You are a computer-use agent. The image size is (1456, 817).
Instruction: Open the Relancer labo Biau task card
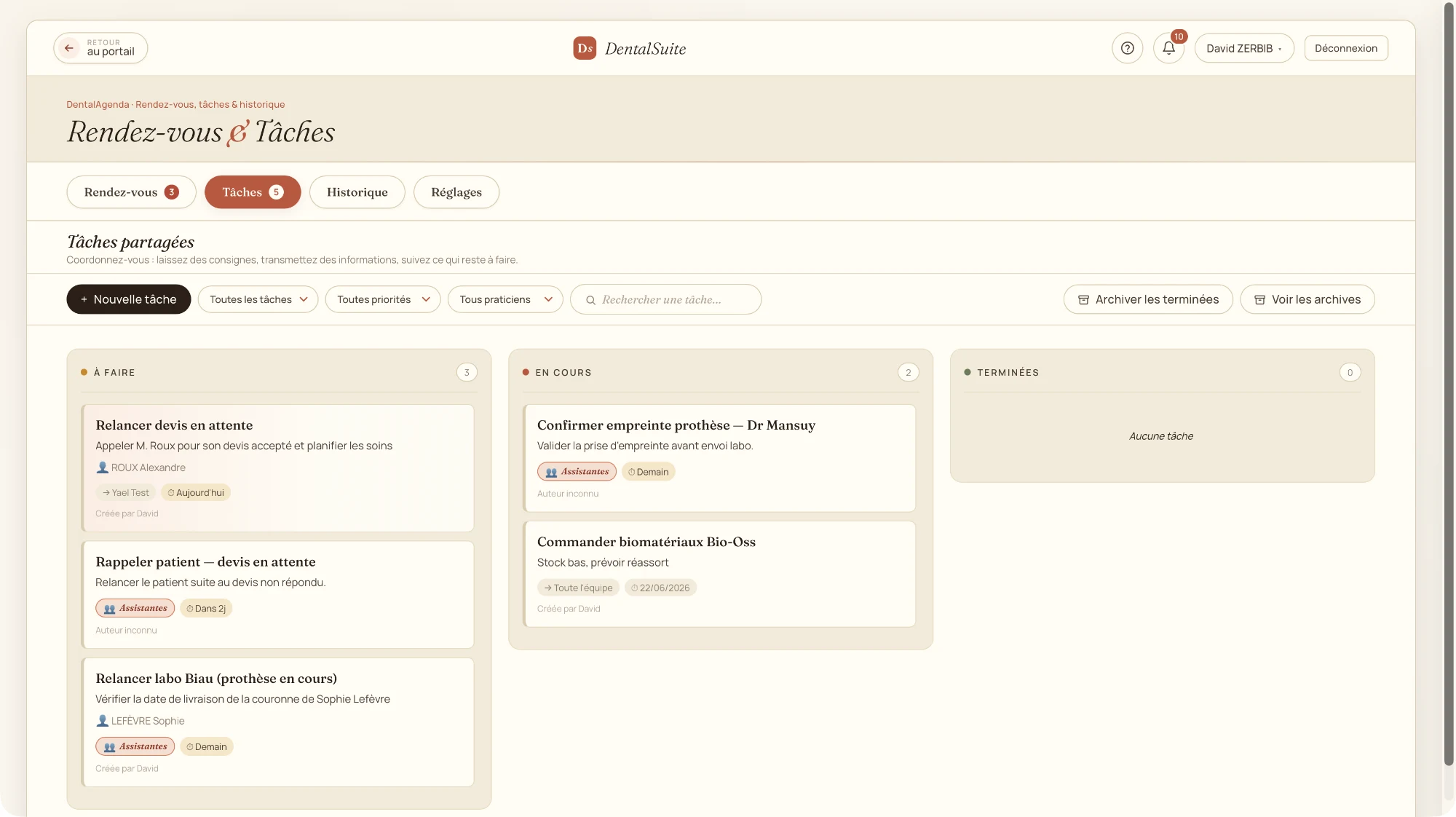pyautogui.click(x=278, y=722)
